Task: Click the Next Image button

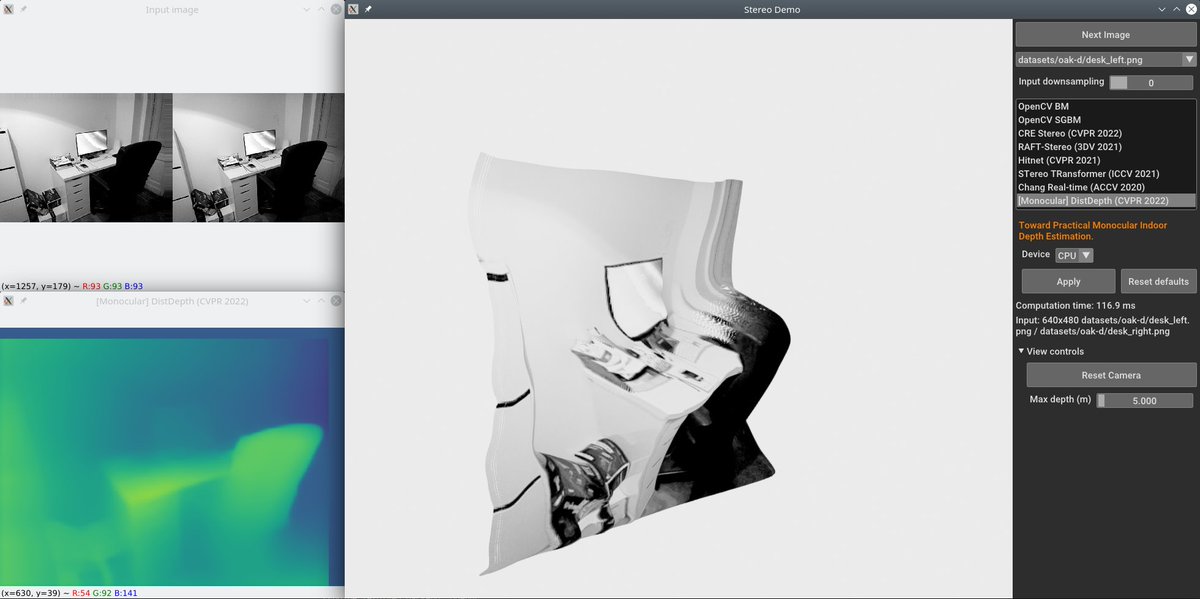Action: (1105, 35)
